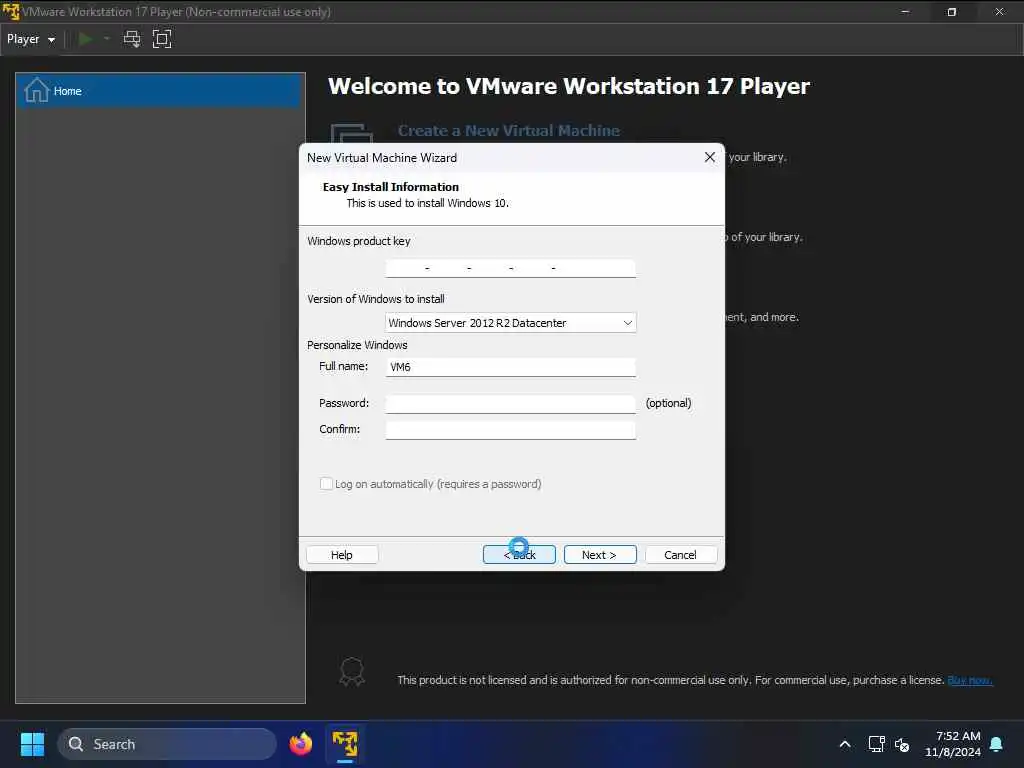Click the muted volume tray icon
Screen dimensions: 1024x768
point(902,744)
